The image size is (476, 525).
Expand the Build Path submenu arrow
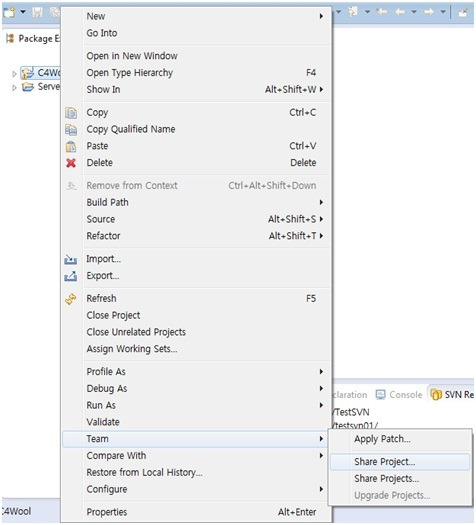321,202
